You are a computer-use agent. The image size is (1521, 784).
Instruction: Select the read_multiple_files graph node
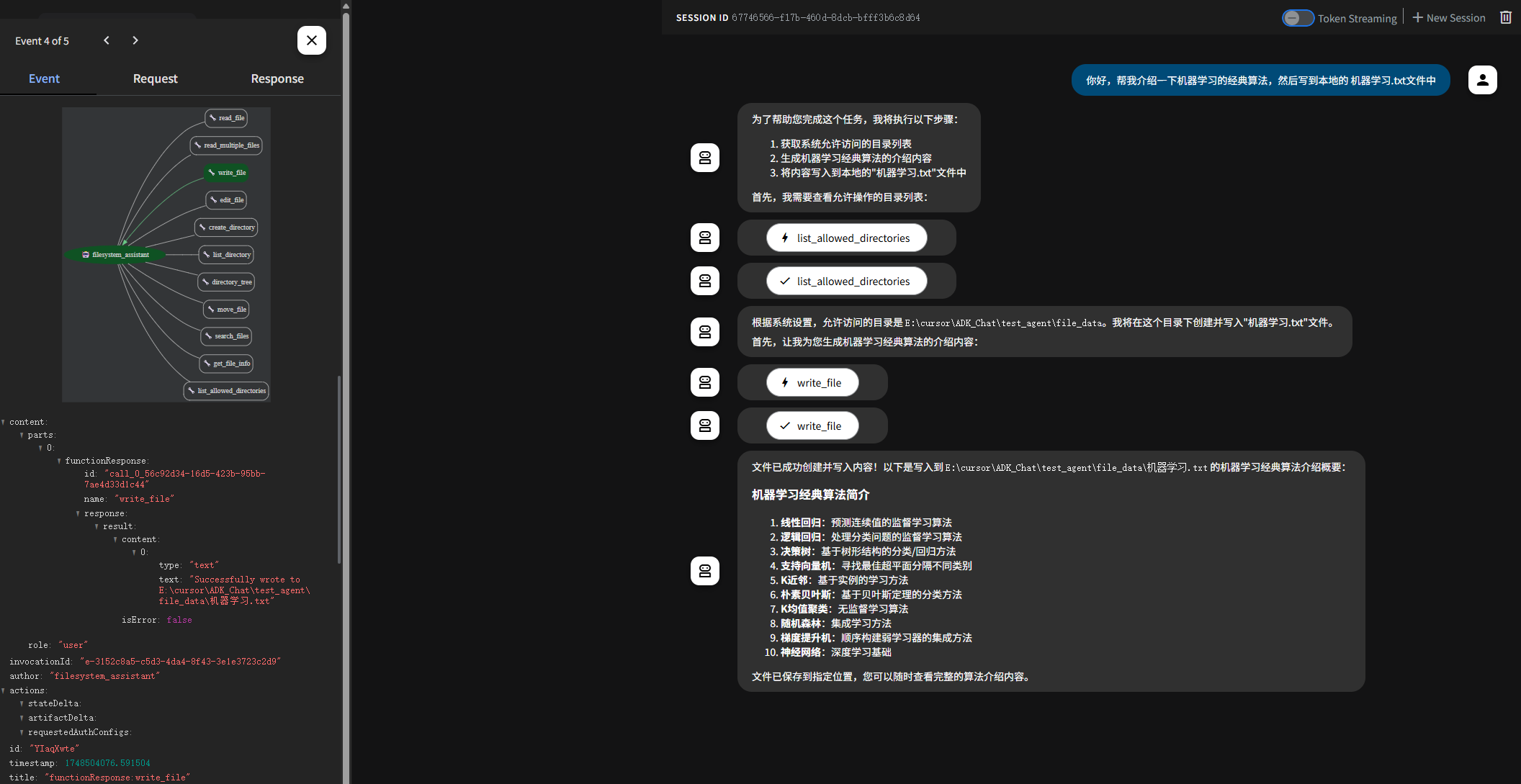click(226, 145)
